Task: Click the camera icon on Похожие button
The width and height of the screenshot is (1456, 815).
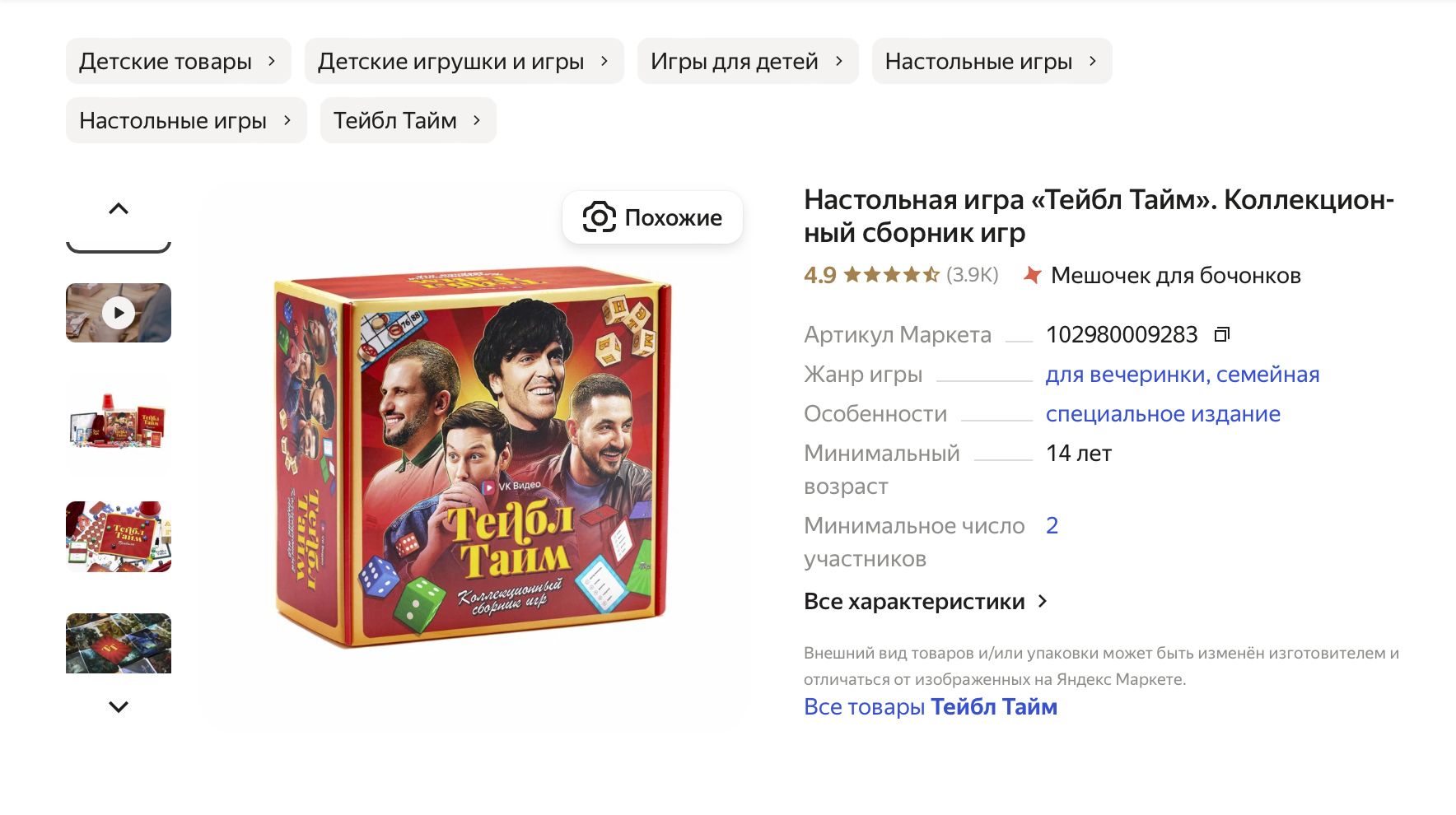Action: pyautogui.click(x=599, y=217)
